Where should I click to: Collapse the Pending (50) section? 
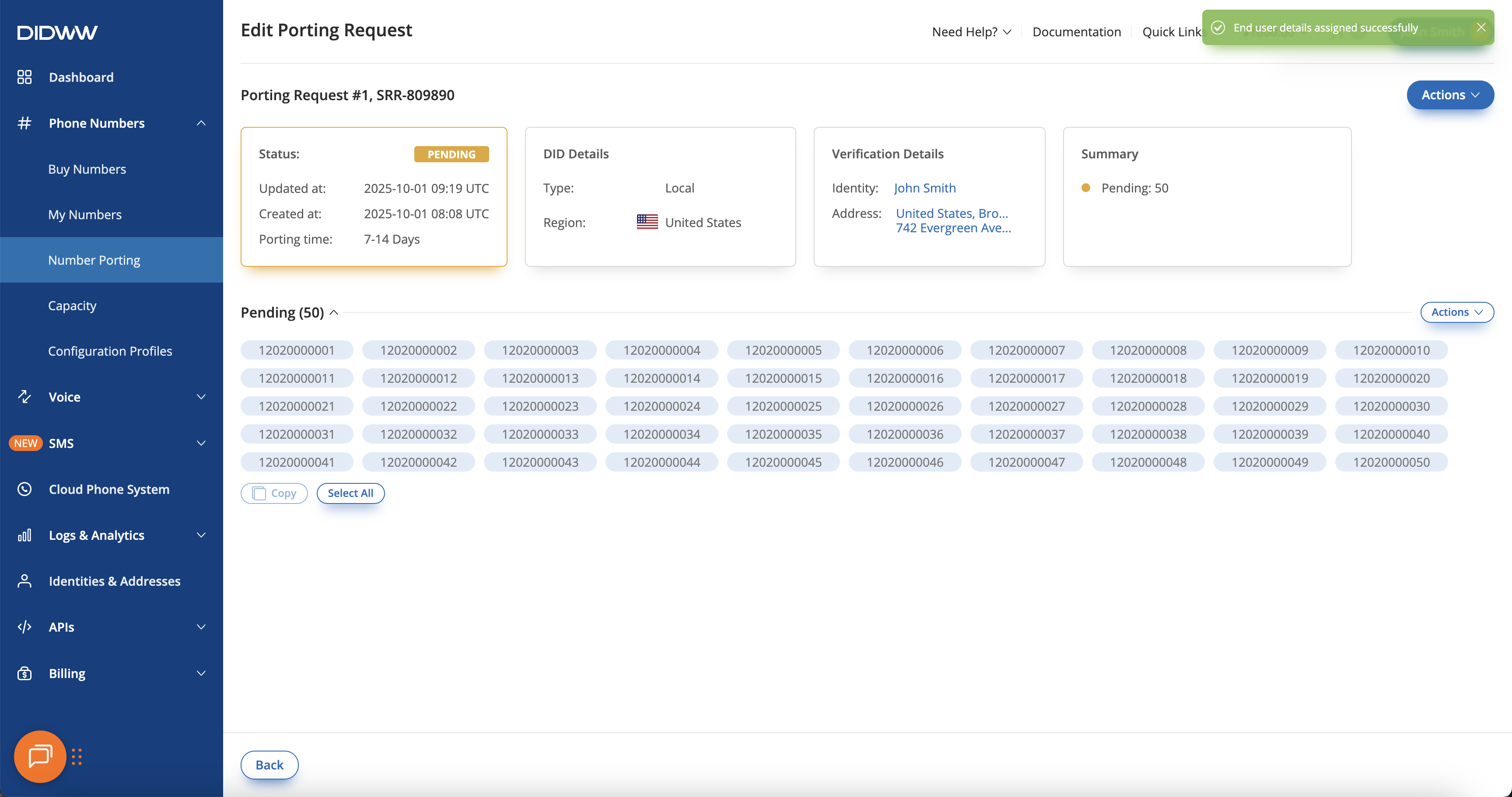pos(334,312)
